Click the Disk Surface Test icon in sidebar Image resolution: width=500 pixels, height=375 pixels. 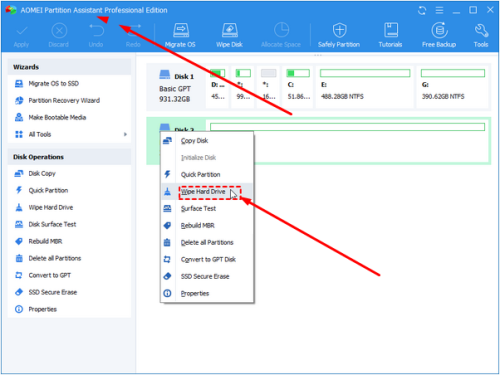tap(19, 224)
